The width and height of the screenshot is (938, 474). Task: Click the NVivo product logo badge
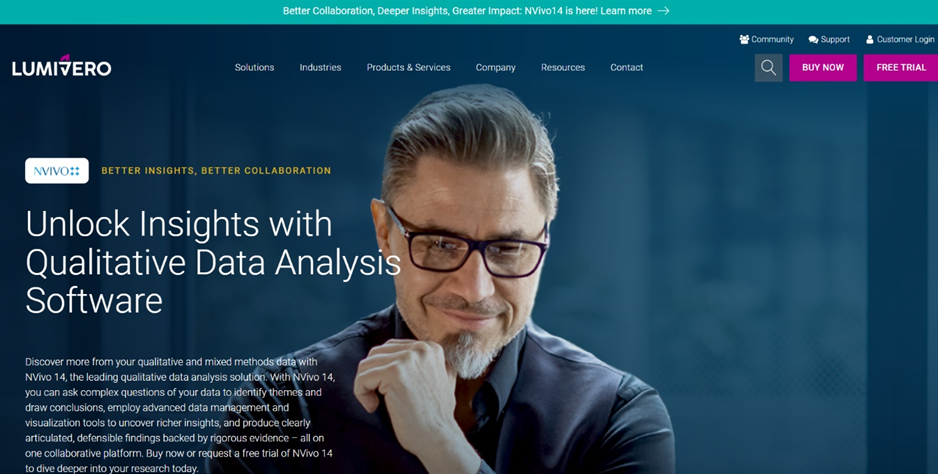click(x=57, y=171)
